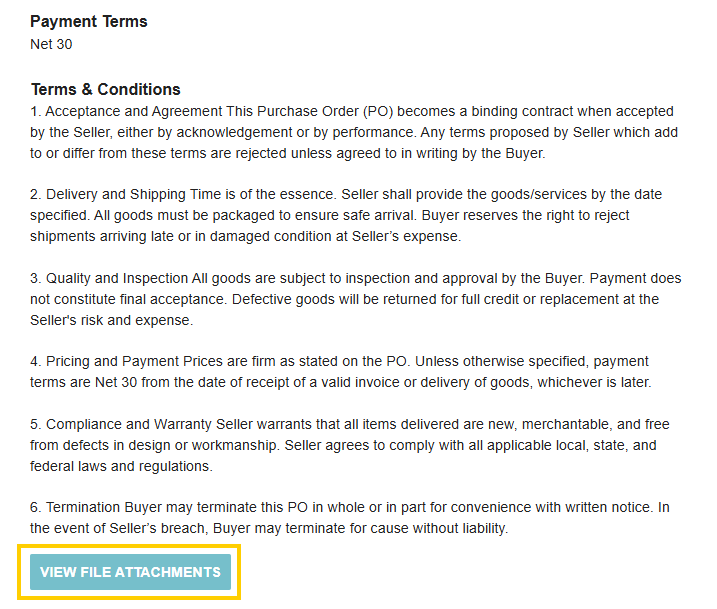Click the Terms & Conditions heading
717x609 pixels.
click(106, 89)
